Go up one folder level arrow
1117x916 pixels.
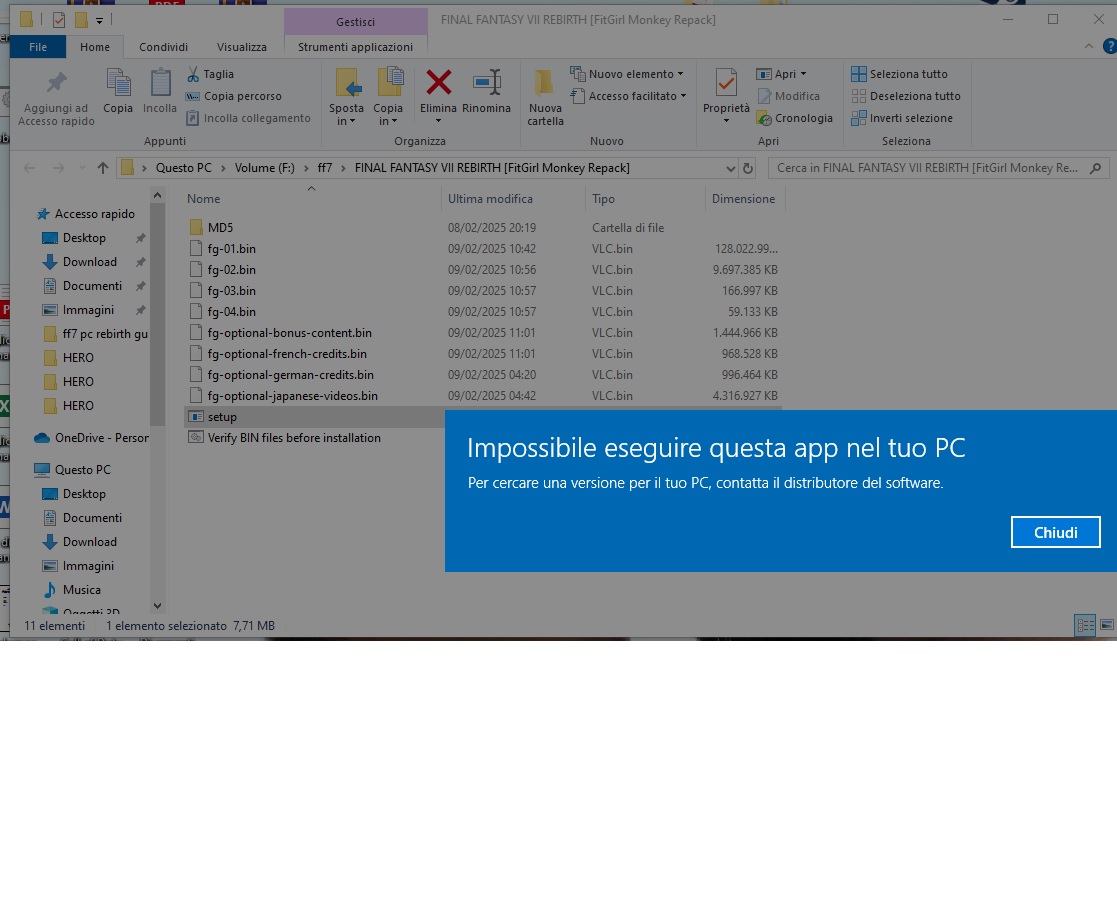click(103, 168)
